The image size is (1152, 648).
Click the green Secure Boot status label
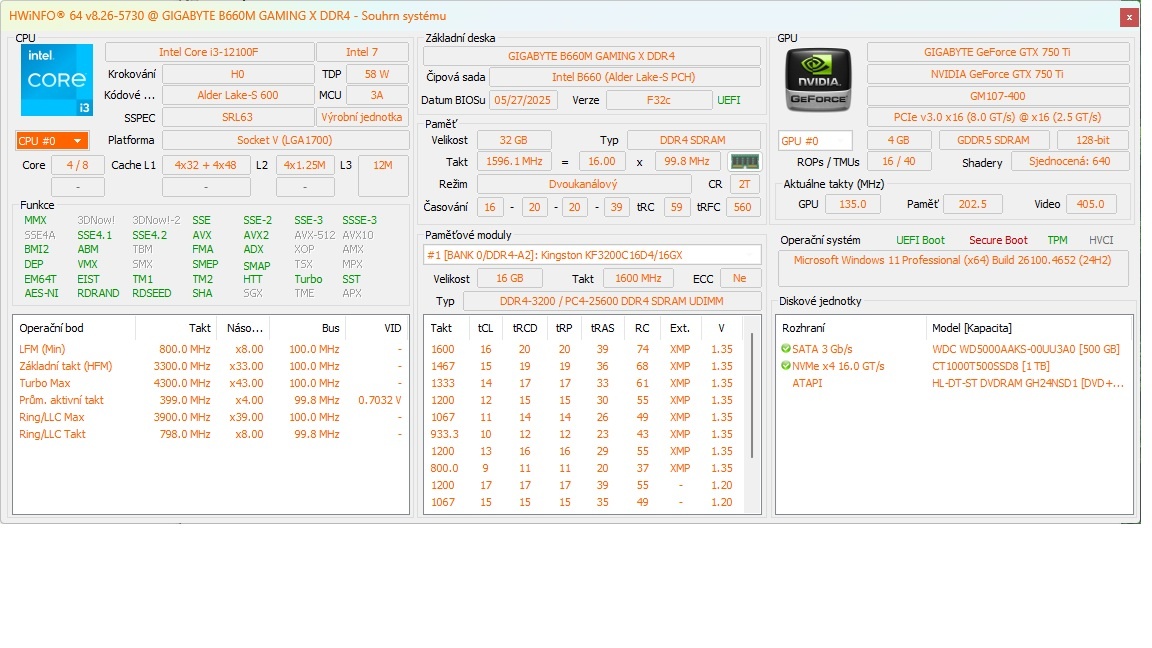coord(997,240)
